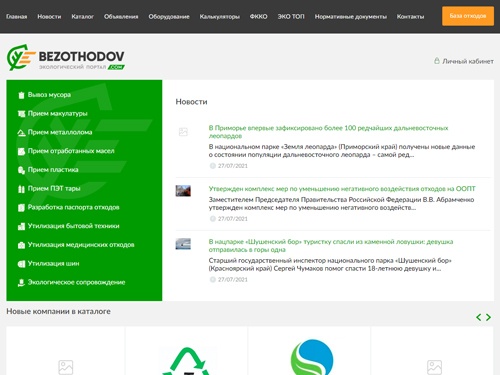Open Объявления in the top menu
Screen dimensions: 500x375
click(x=121, y=16)
